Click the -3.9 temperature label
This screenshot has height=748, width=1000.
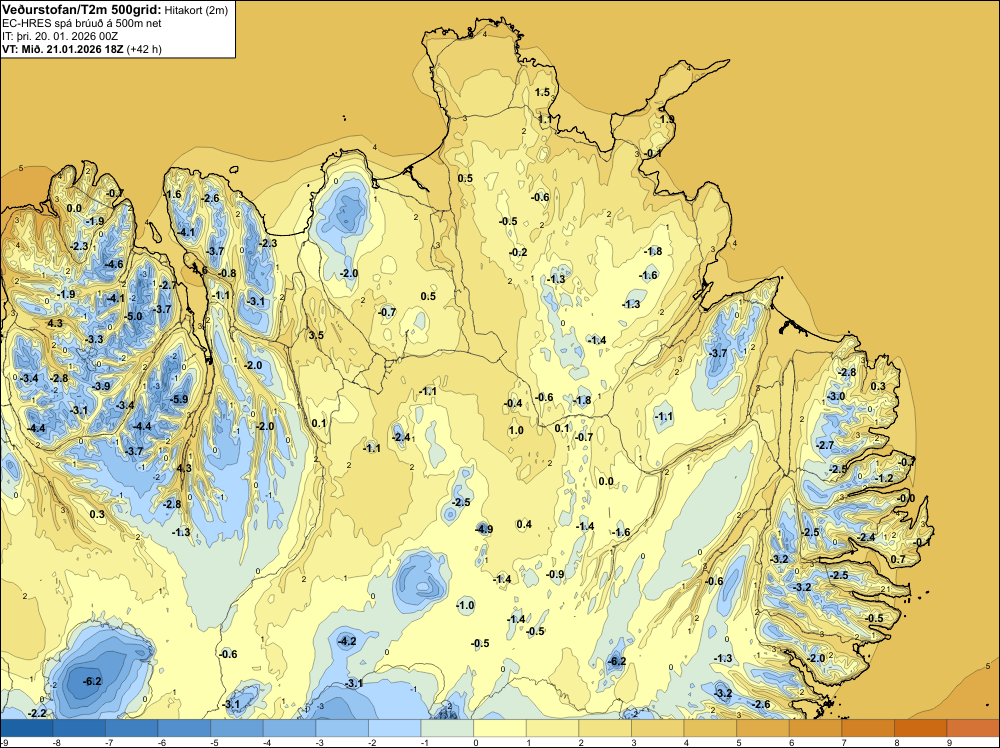[101, 386]
